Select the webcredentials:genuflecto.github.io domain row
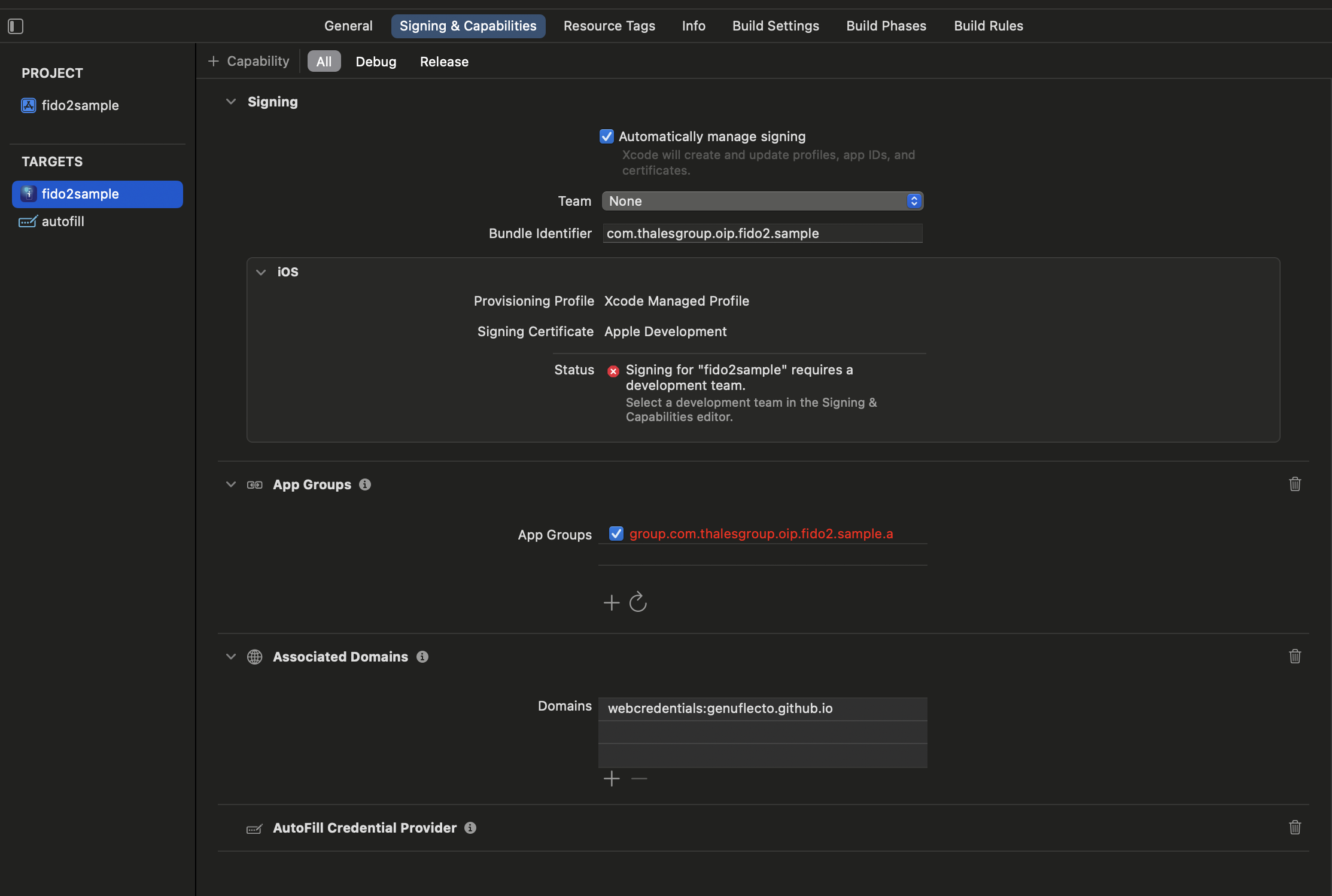This screenshot has width=1332, height=896. point(762,709)
